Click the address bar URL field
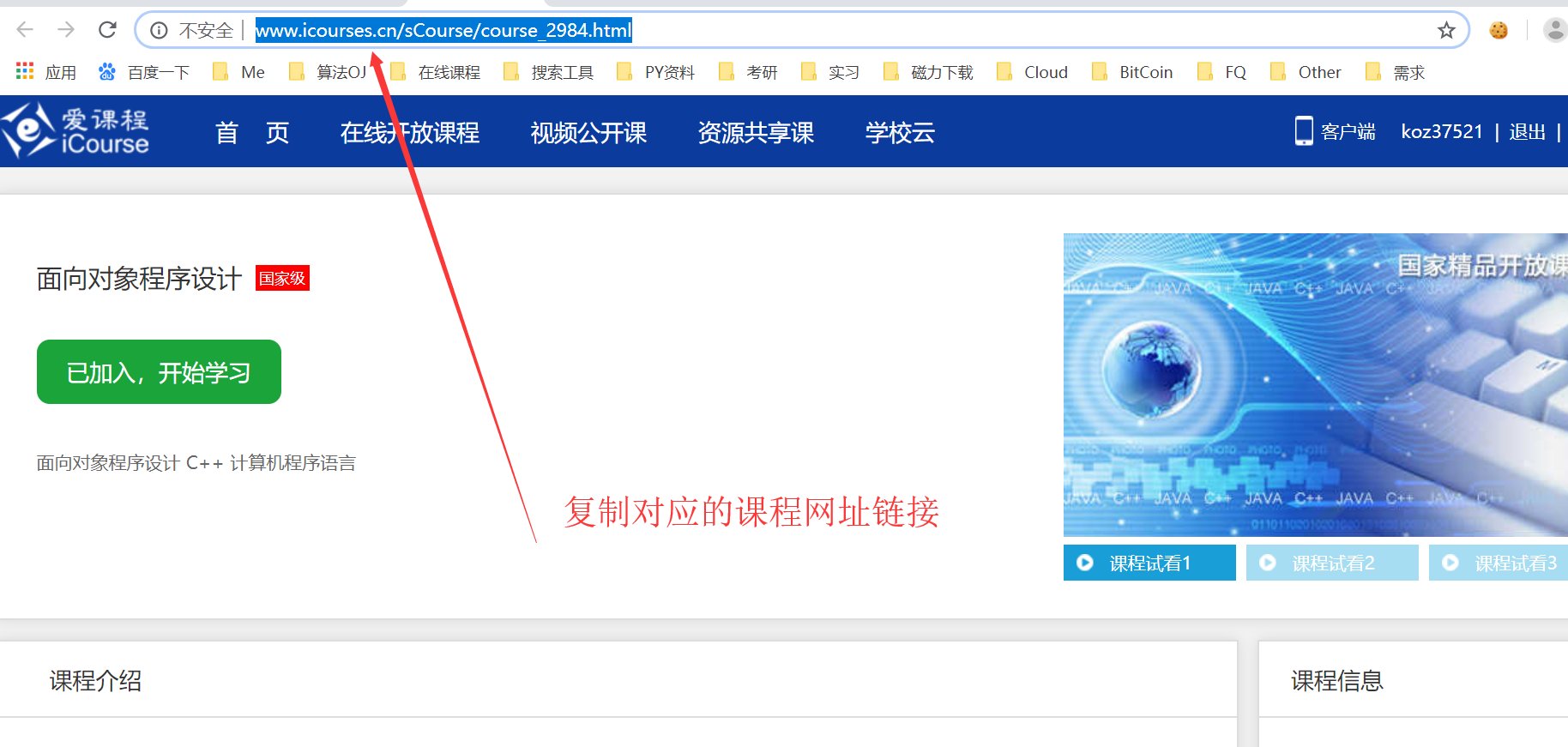Image resolution: width=1568 pixels, height=747 pixels. click(x=802, y=31)
